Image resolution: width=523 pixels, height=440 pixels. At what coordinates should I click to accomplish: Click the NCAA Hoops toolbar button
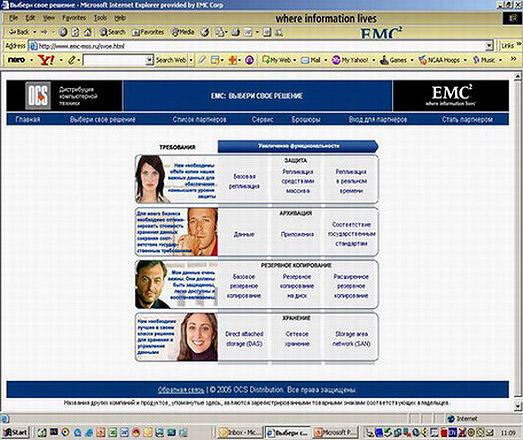[439, 60]
